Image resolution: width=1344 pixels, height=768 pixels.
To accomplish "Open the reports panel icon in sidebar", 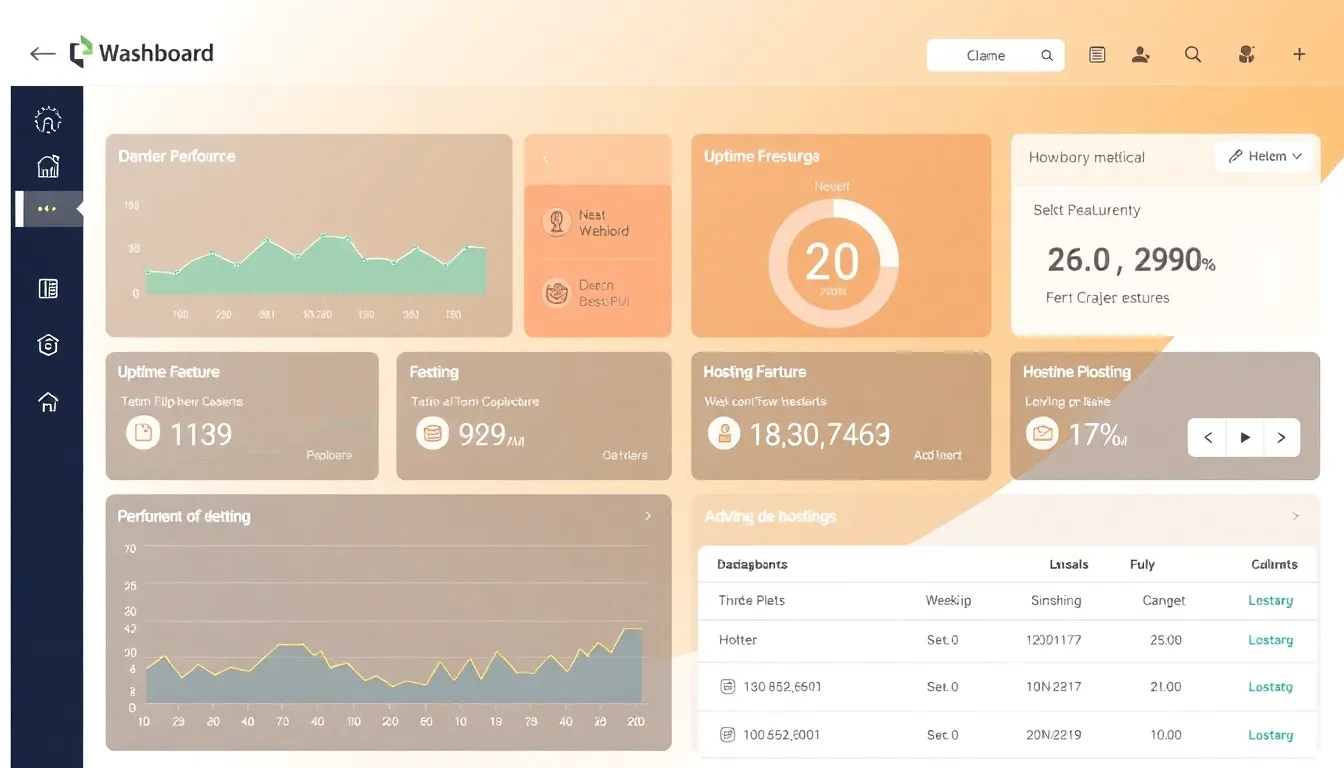I will coord(47,288).
